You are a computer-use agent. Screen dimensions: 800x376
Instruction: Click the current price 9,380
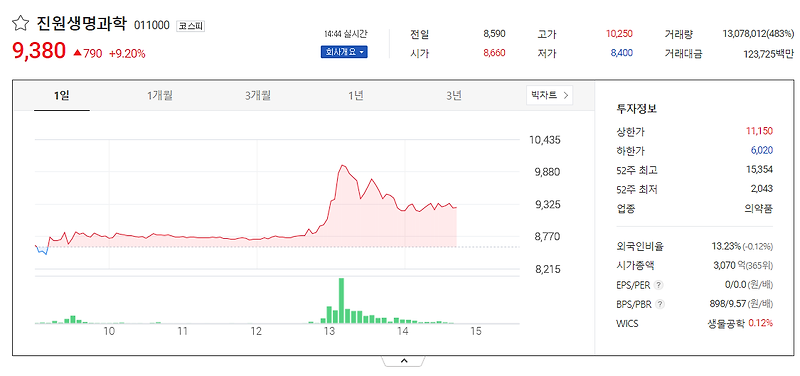click(x=39, y=51)
